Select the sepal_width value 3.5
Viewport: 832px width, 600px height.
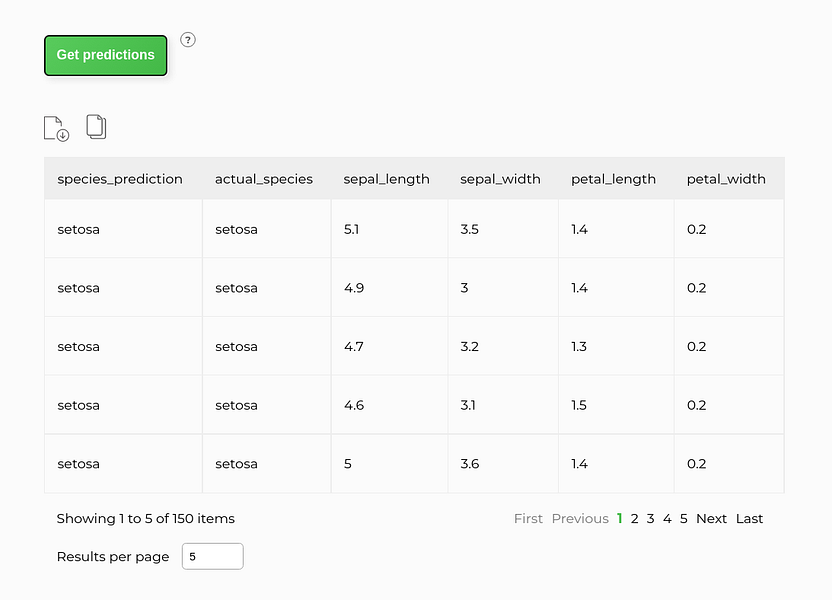point(470,229)
